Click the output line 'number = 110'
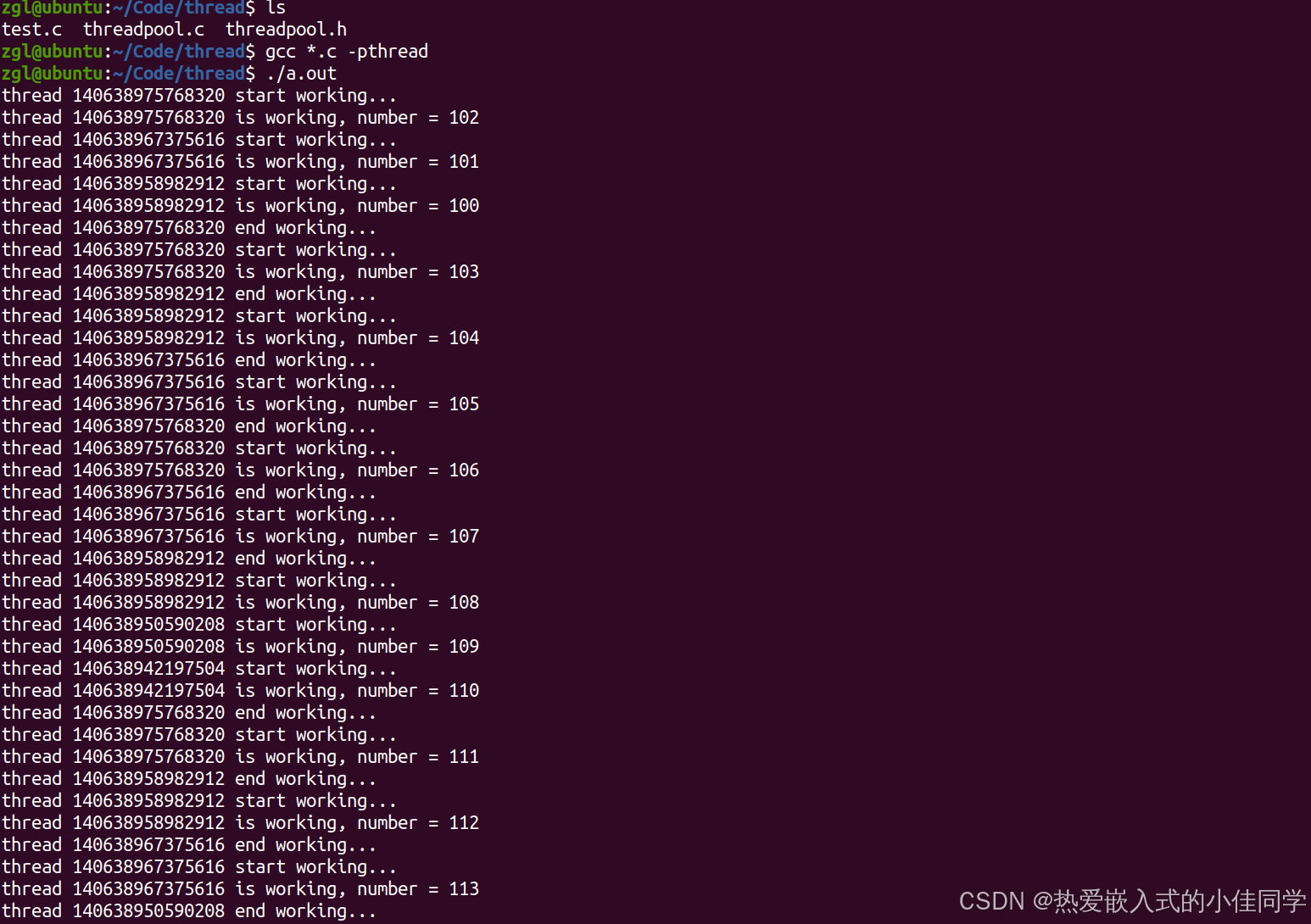This screenshot has width=1311, height=924. 240,691
